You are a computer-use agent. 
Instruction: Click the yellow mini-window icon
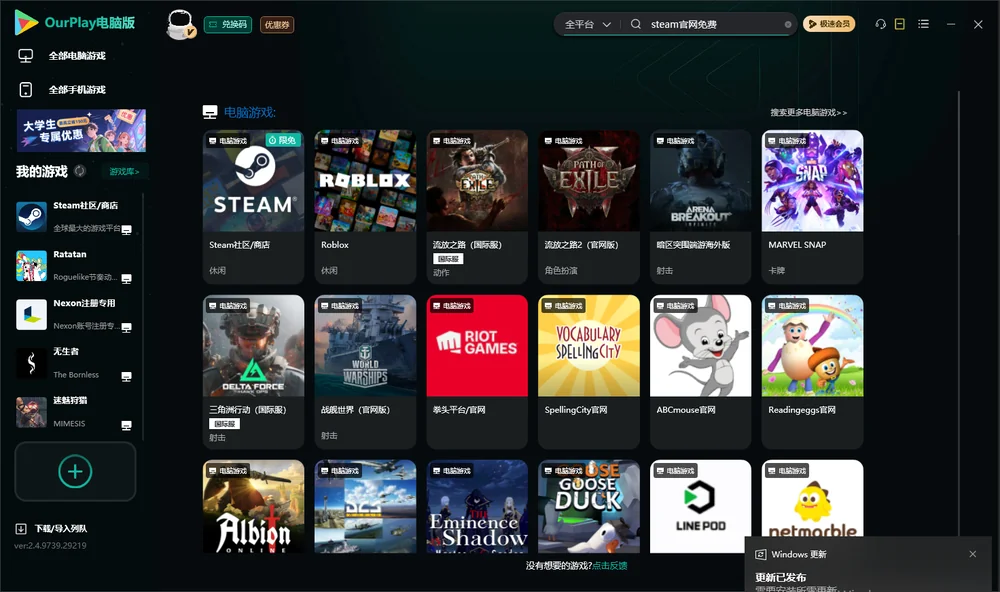(x=900, y=24)
